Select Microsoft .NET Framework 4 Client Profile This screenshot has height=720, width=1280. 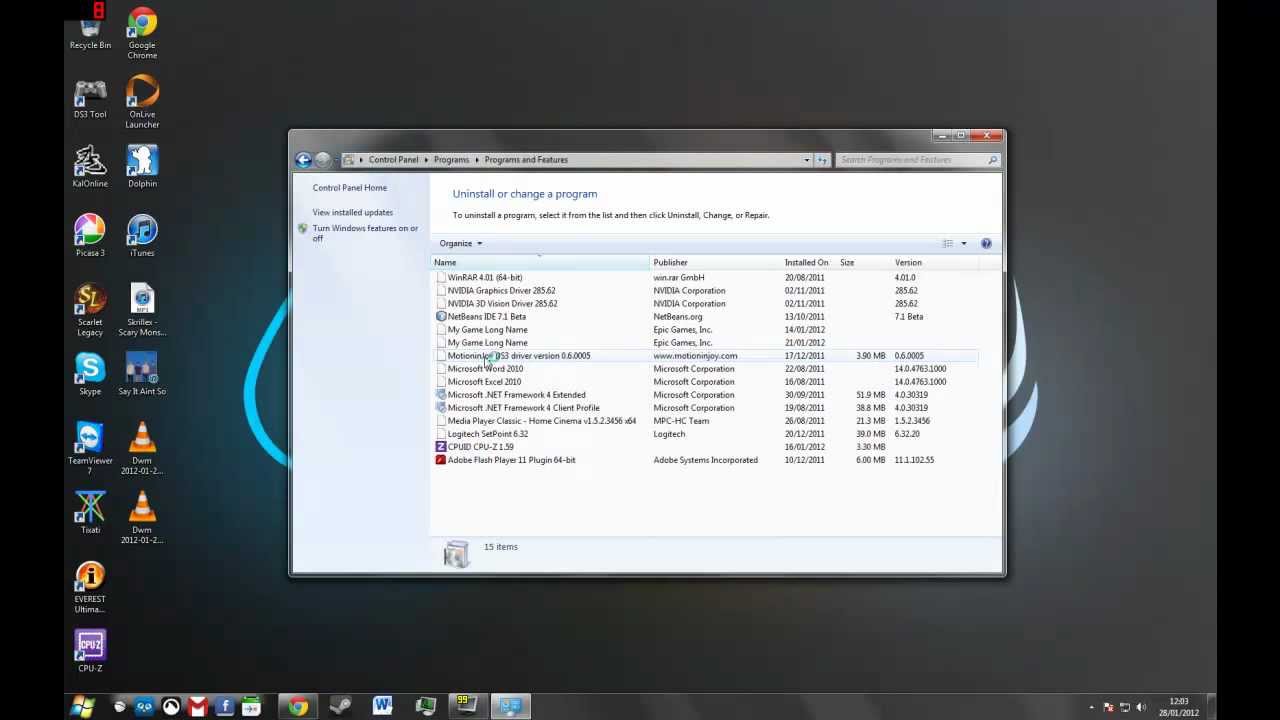(706, 407)
